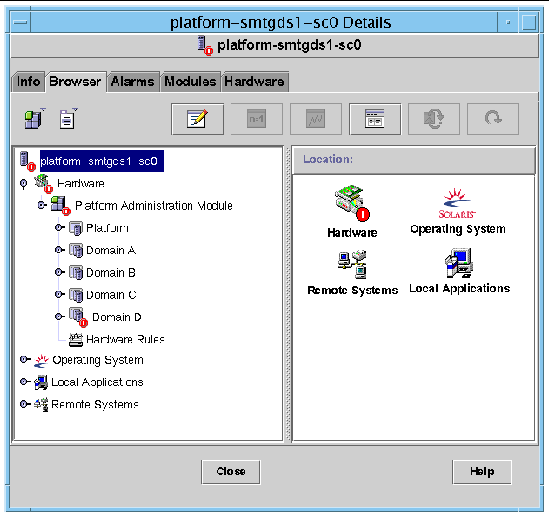Viewport: 549px width, 516px height.
Task: Expand the Domain A tree node
Action: 60,250
